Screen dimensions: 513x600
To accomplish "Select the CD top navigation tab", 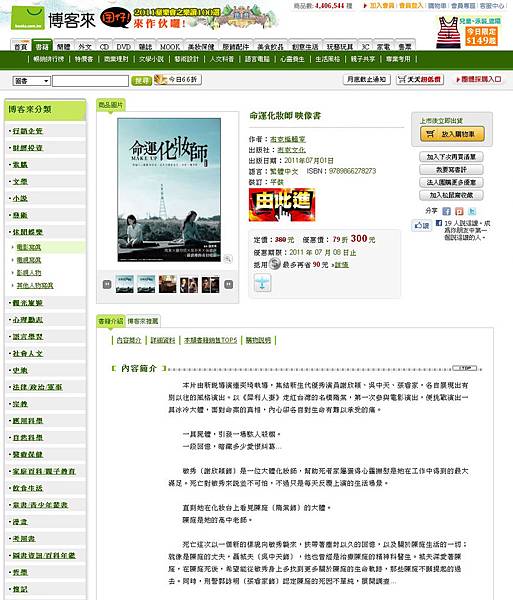I will click(104, 47).
